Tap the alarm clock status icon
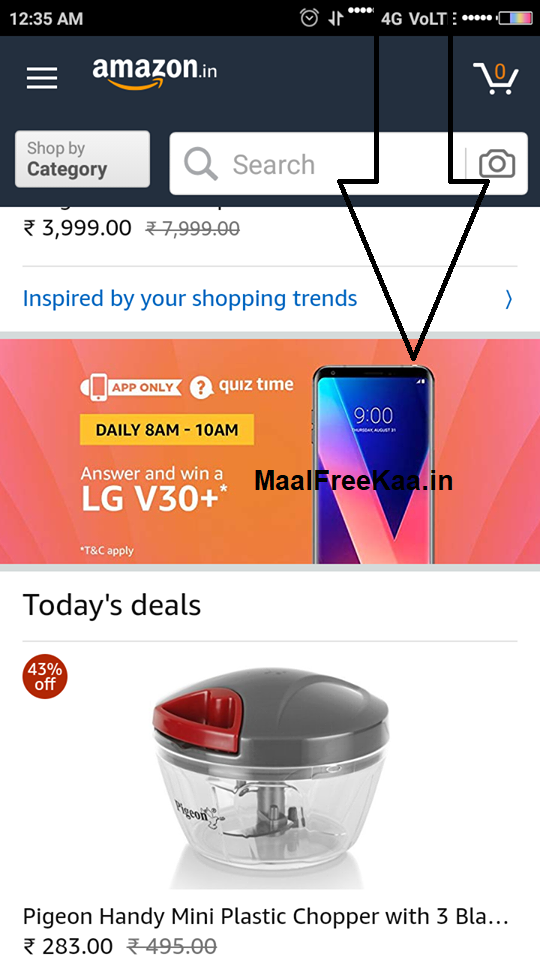The image size is (540, 960). point(309,18)
